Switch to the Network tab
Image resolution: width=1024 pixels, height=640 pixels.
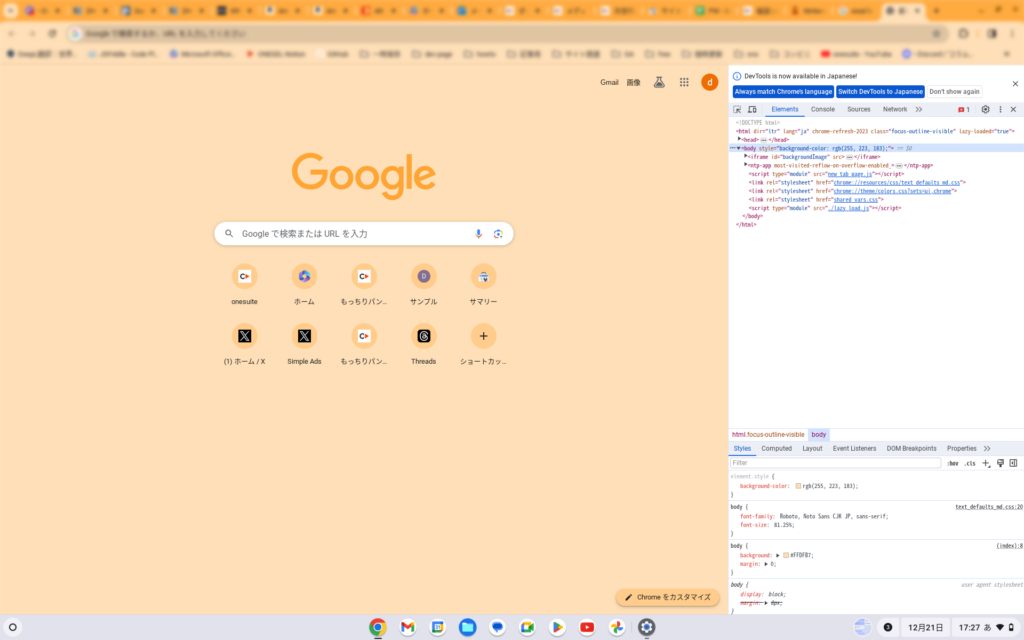(x=895, y=110)
